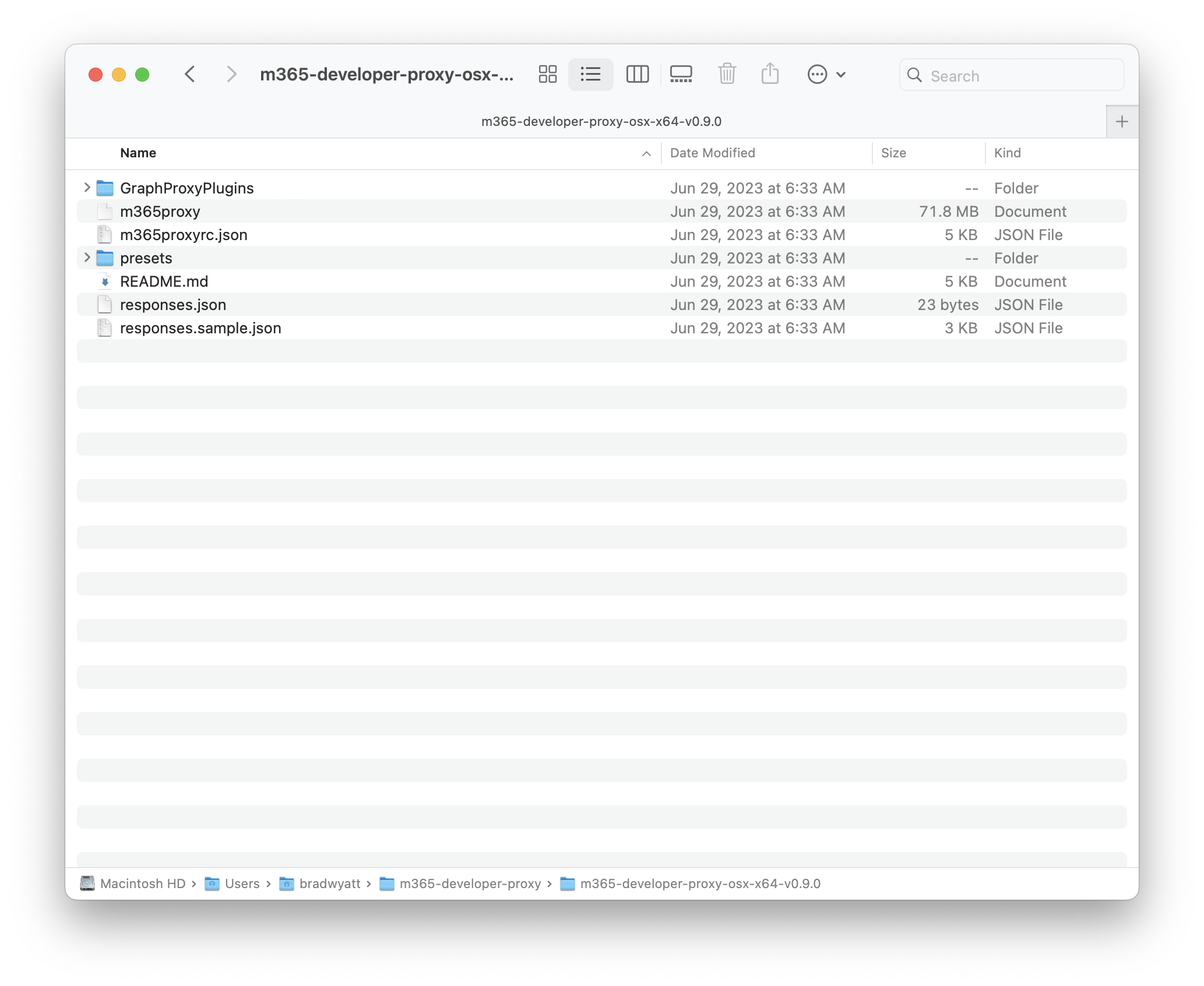1204x986 pixels.
Task: Open the share menu icon
Action: (x=770, y=73)
